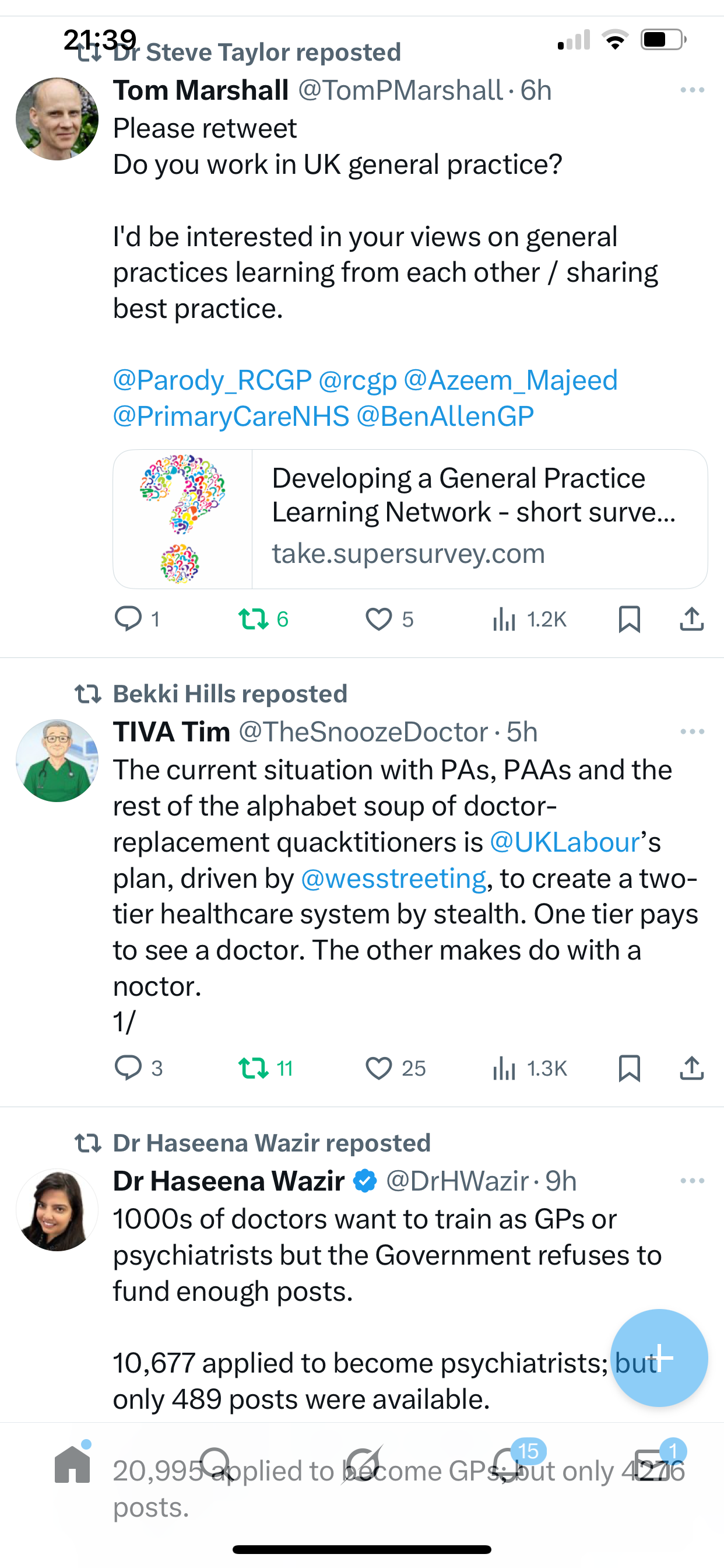The height and width of the screenshot is (1568, 724).
Task: View analytics for TIVA Tim's tweet
Action: [505, 1068]
